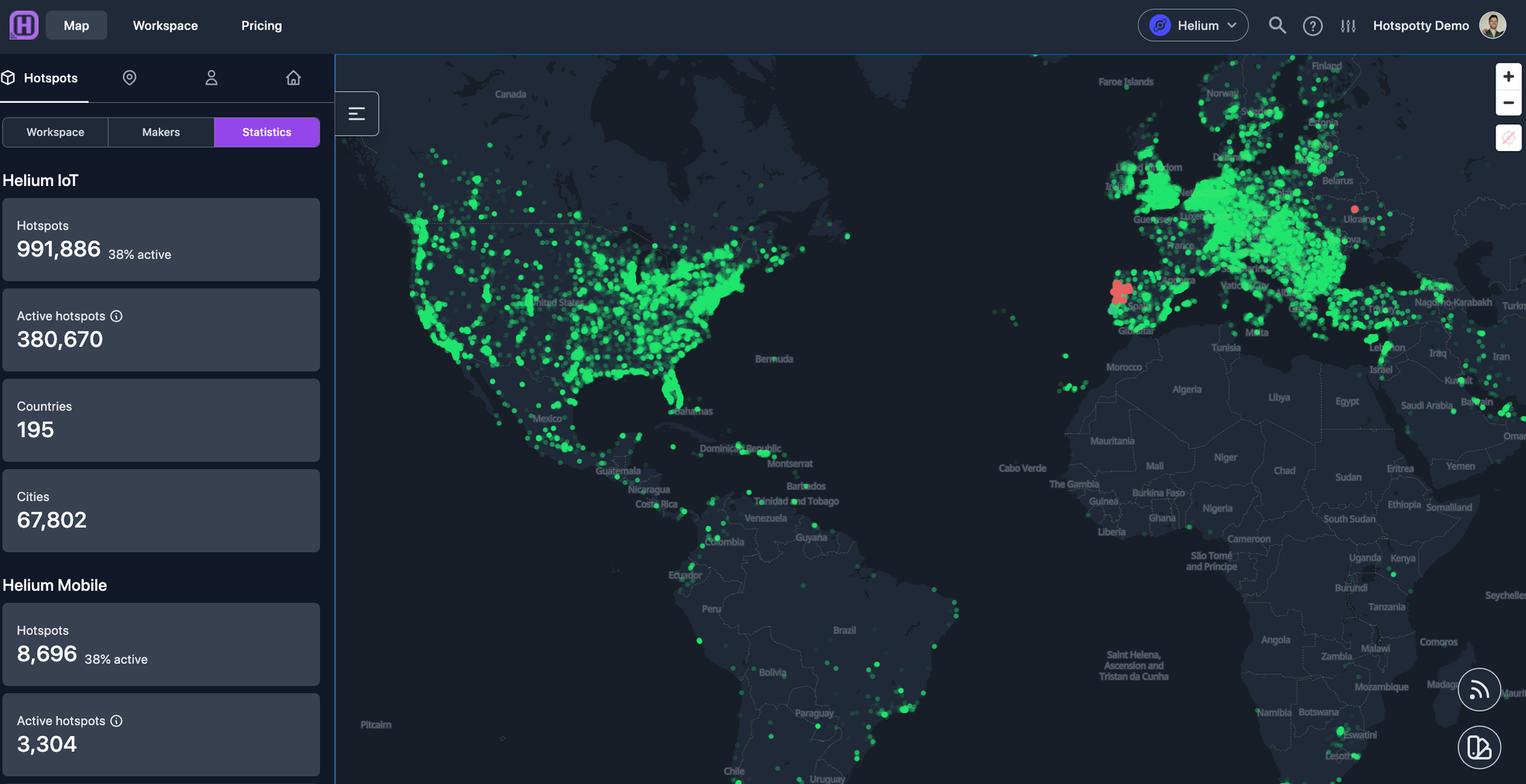
Task: Click the Angola label on the map
Action: click(1276, 640)
